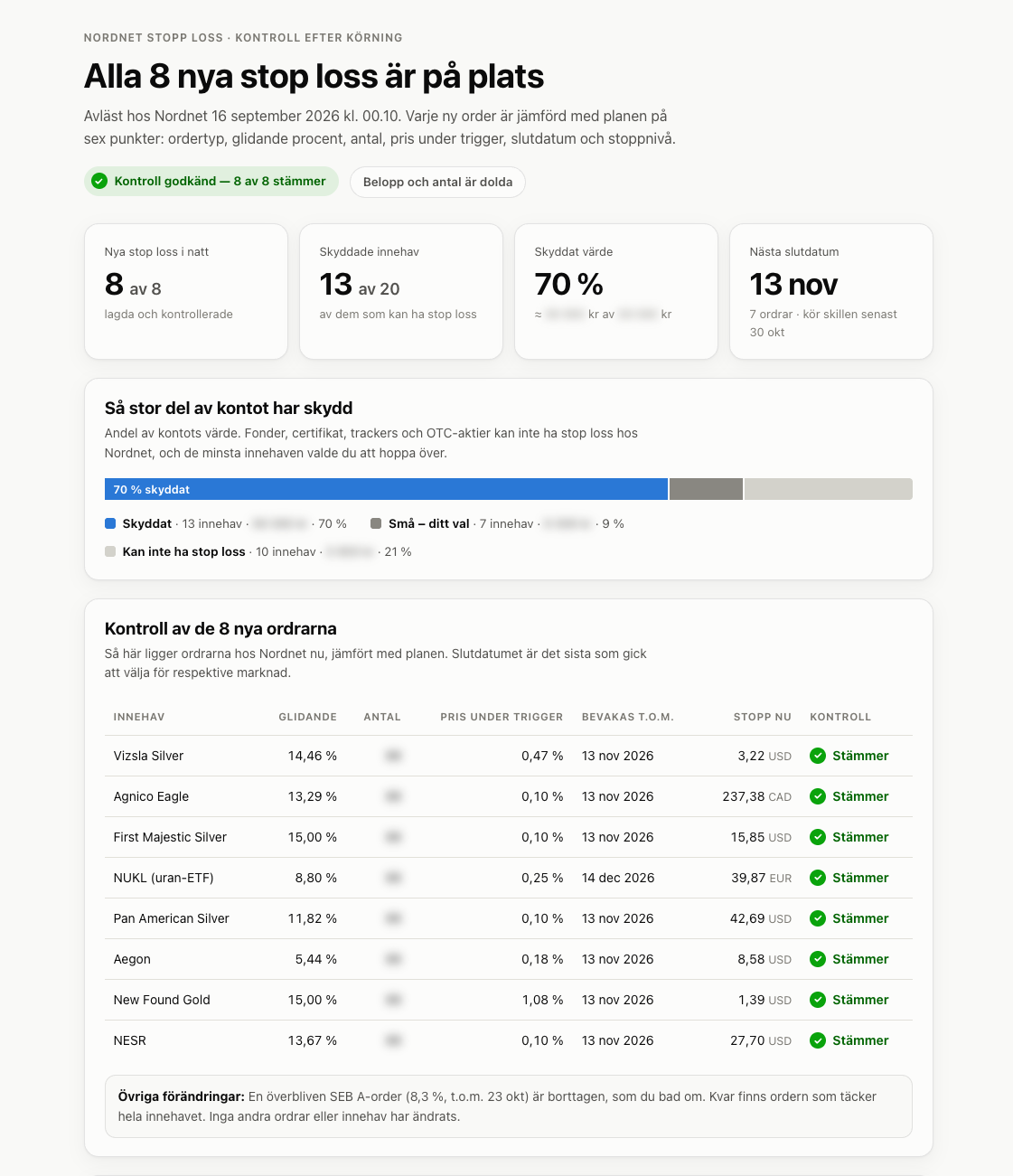Select the Vizsla Silver holding name

pyautogui.click(x=148, y=756)
